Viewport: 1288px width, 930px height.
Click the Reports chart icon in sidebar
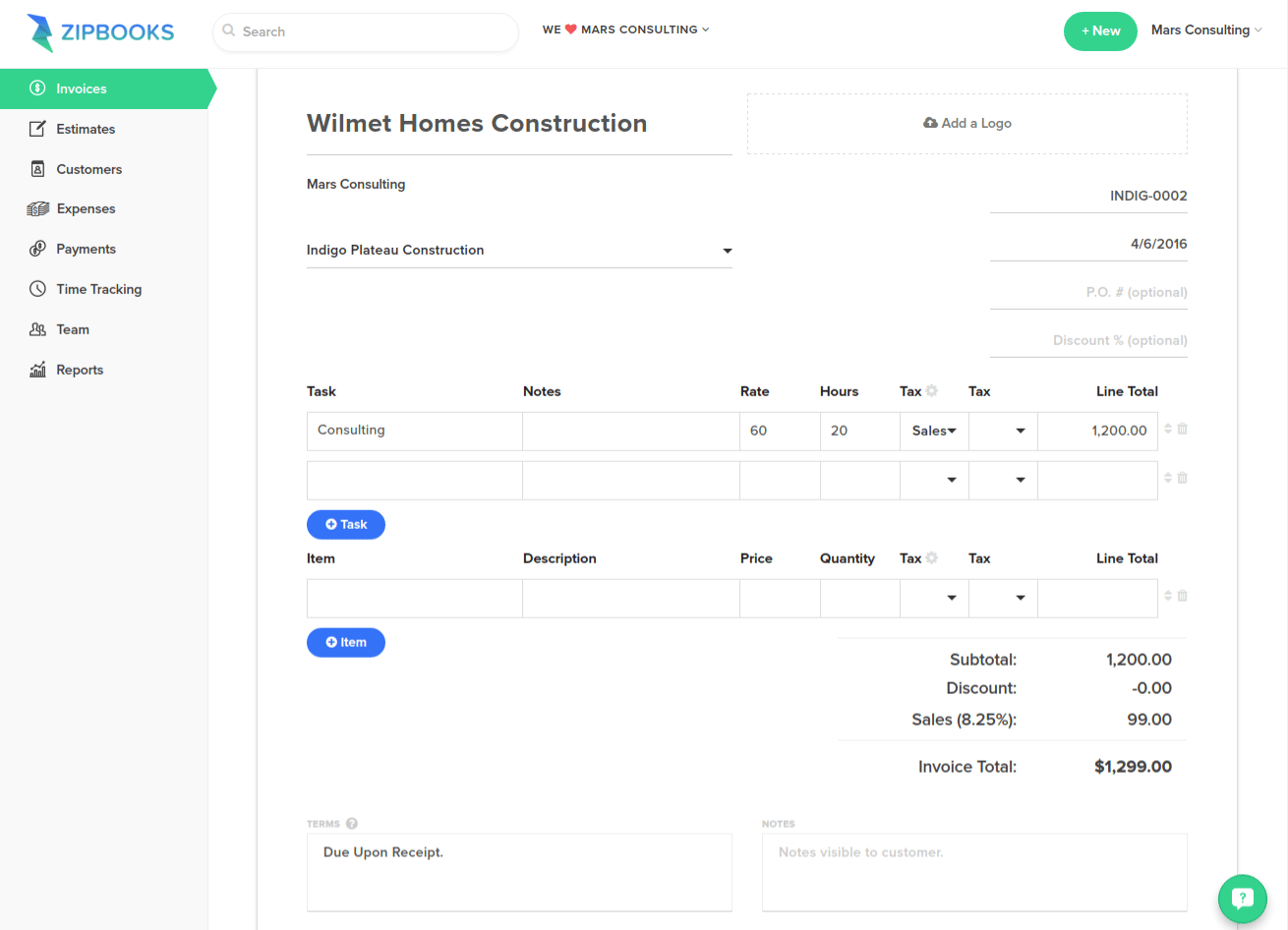pyautogui.click(x=37, y=370)
